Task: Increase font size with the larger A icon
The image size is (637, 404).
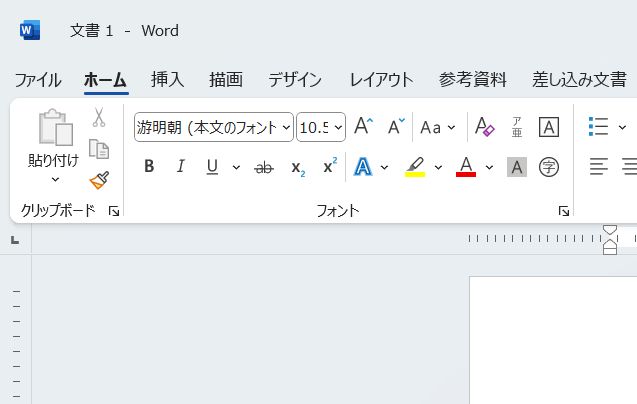Action: tap(363, 126)
